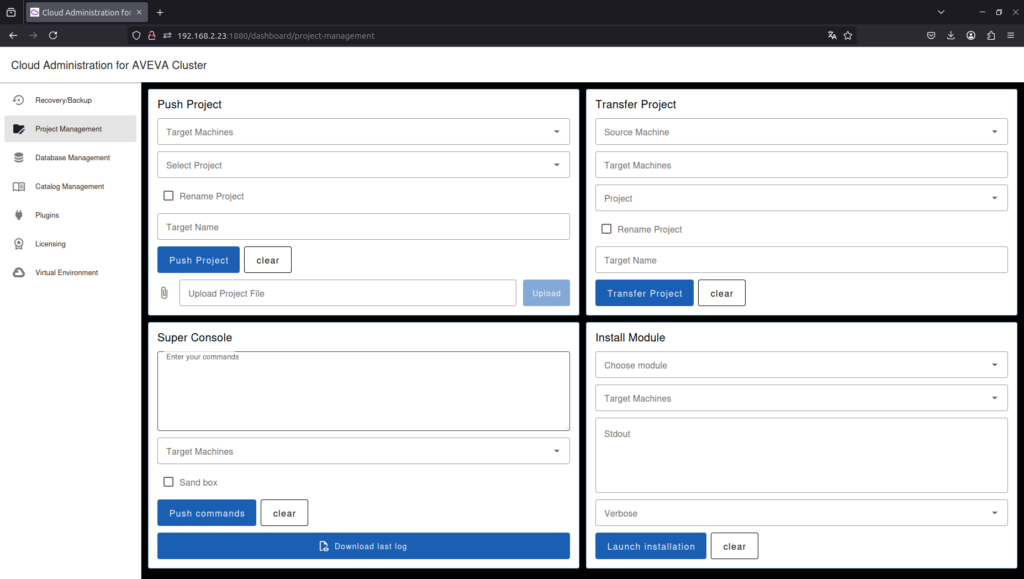Viewport: 1024px width, 579px height.
Task: Click the Transfer Project button
Action: 645,293
